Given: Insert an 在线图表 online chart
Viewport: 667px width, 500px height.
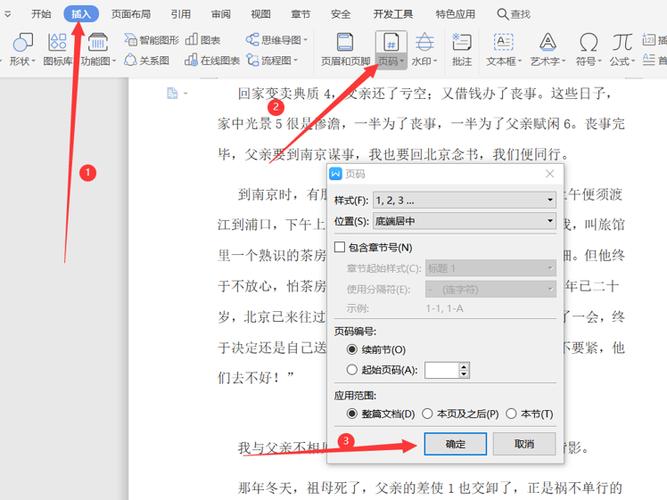Looking at the screenshot, I should 212,60.
